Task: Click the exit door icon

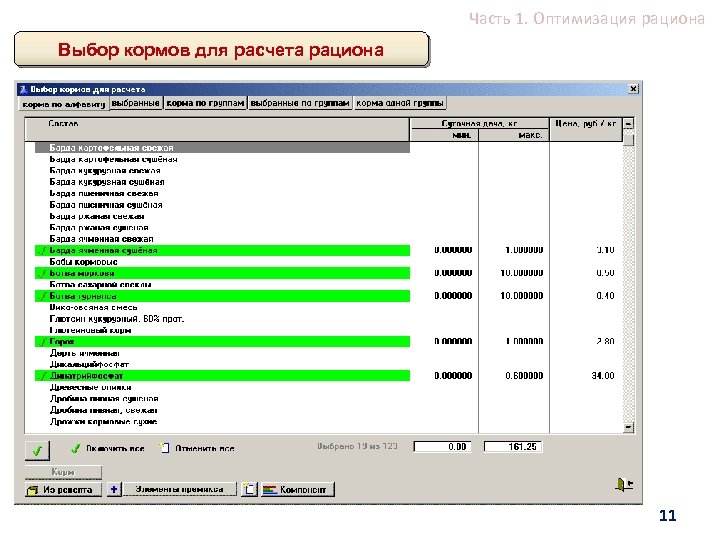Action: tap(624, 484)
